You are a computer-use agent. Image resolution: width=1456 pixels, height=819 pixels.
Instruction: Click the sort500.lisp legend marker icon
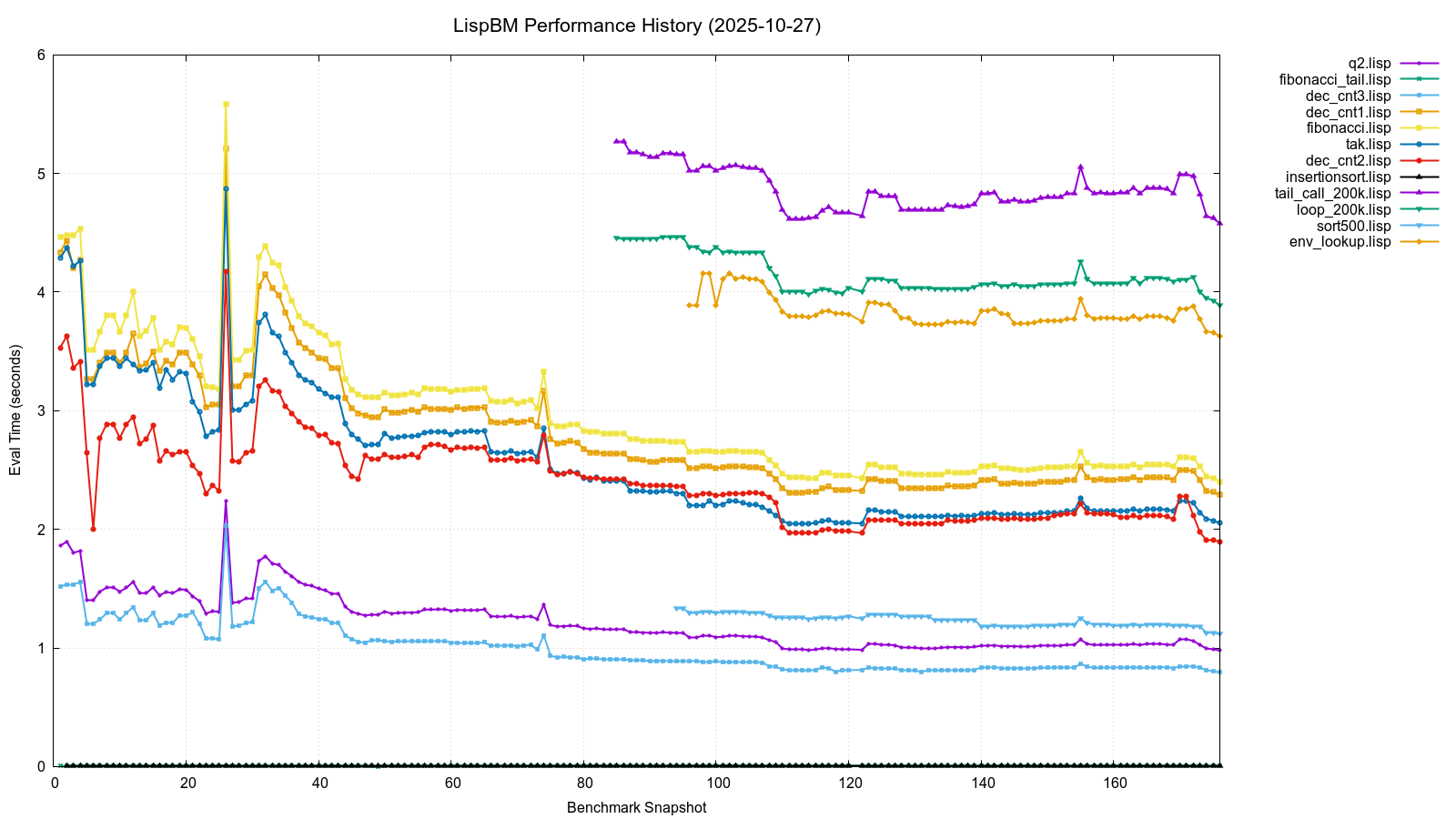[x=1419, y=225]
